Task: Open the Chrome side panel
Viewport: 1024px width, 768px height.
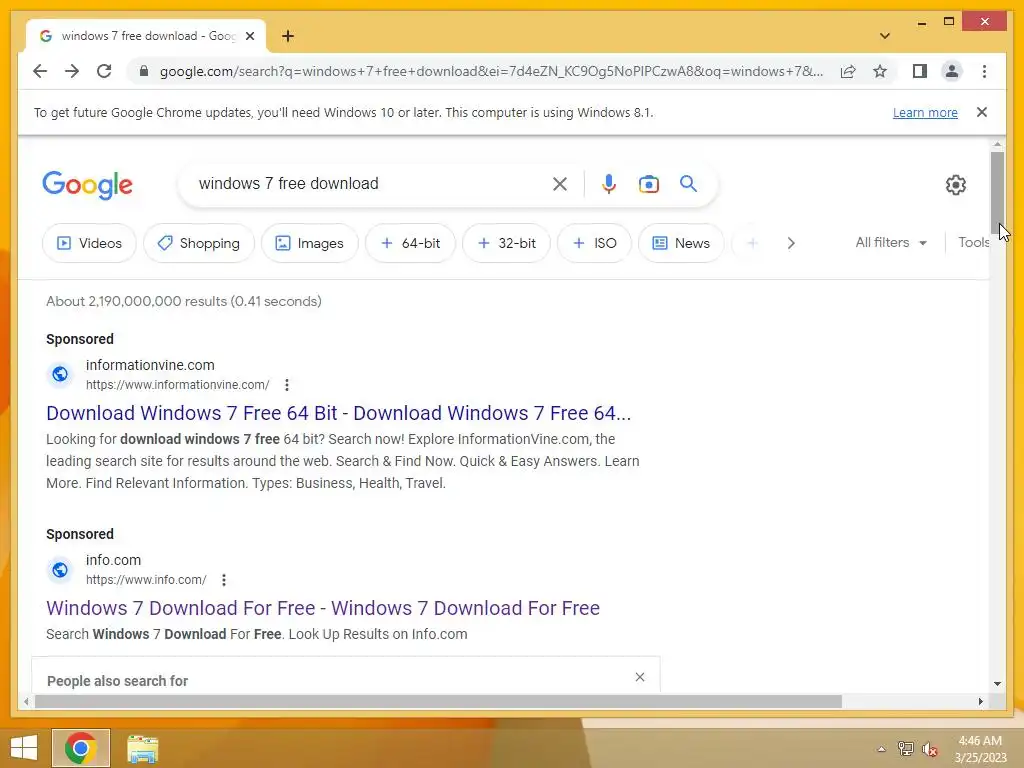Action: coord(920,71)
